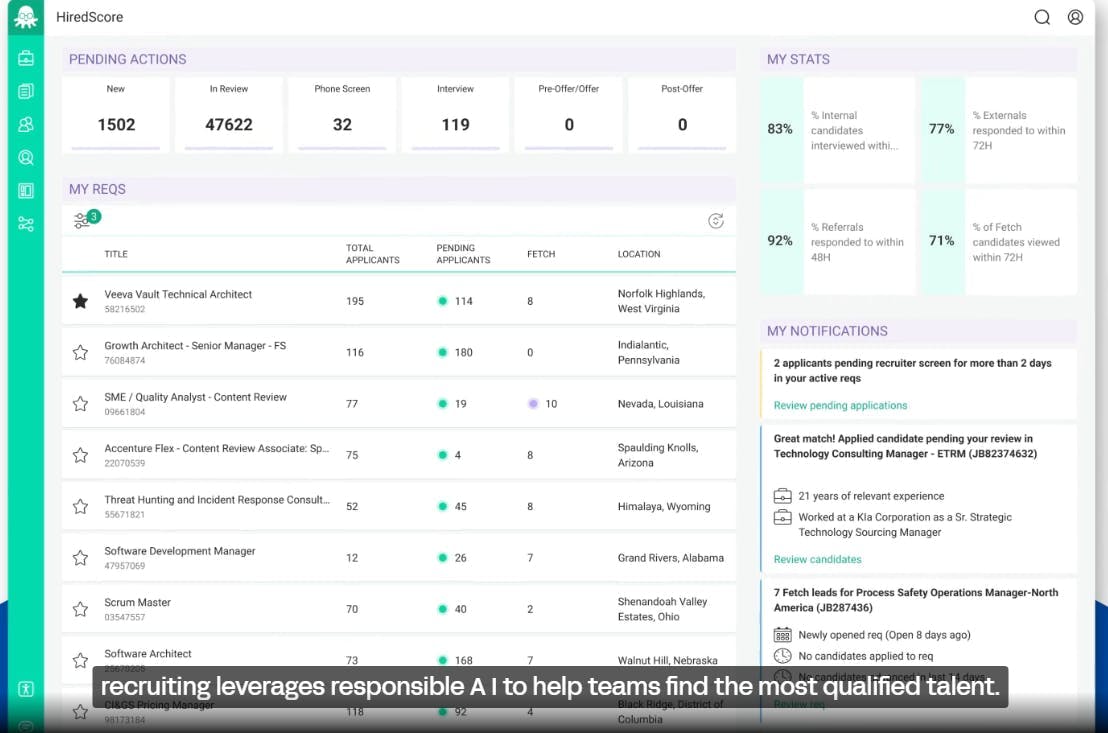This screenshot has width=1108, height=733.
Task: Open the accessibility icon in sidebar
Action: click(25, 689)
